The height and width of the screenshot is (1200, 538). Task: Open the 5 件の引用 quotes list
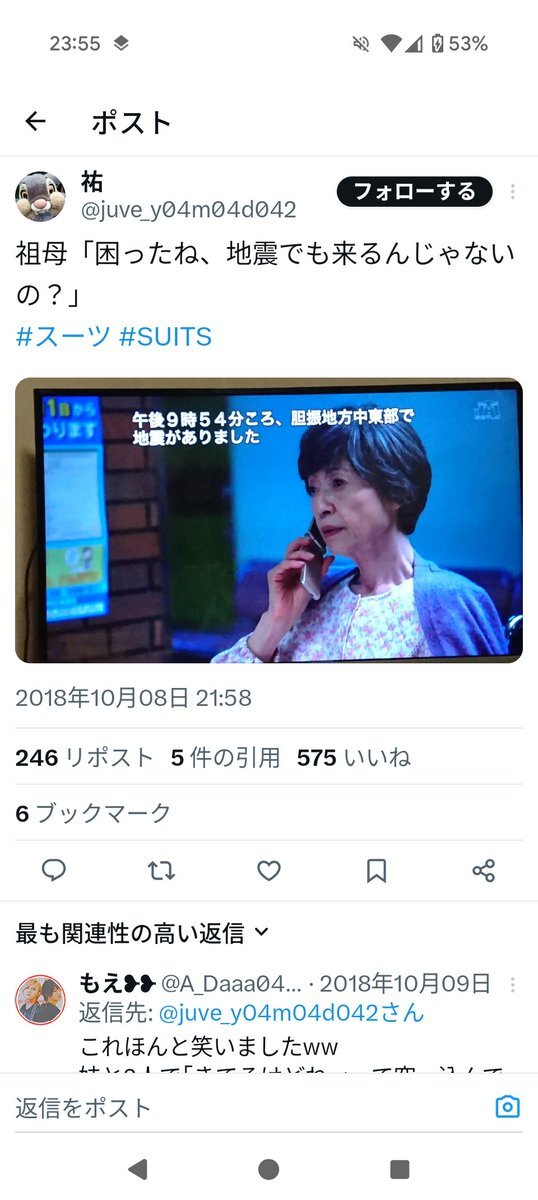click(x=225, y=759)
